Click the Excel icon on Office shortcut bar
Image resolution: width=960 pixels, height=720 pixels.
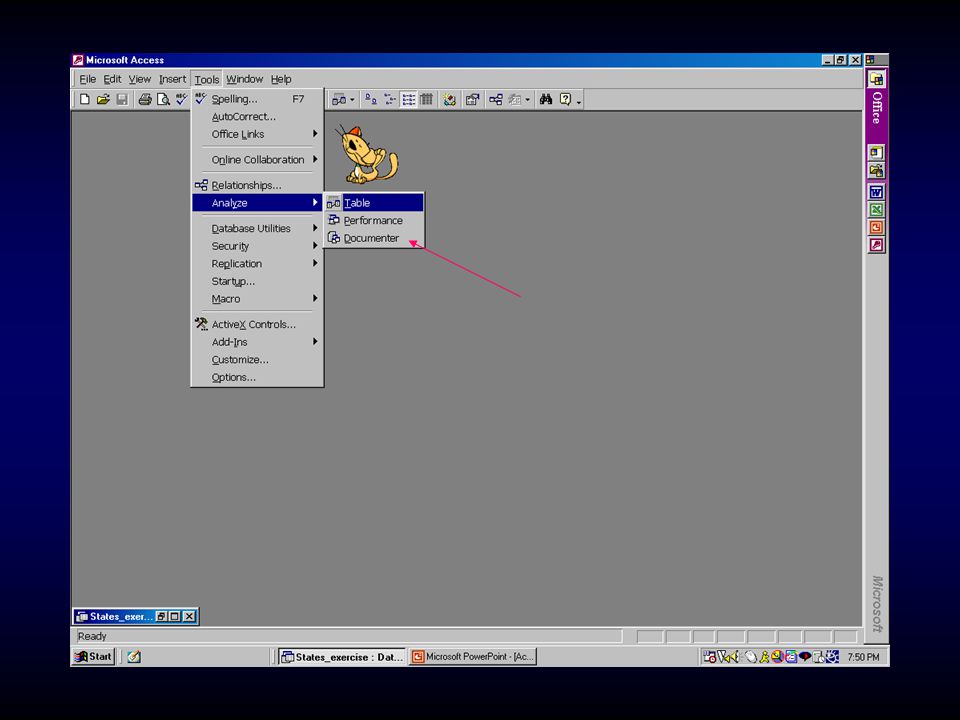[x=876, y=210]
